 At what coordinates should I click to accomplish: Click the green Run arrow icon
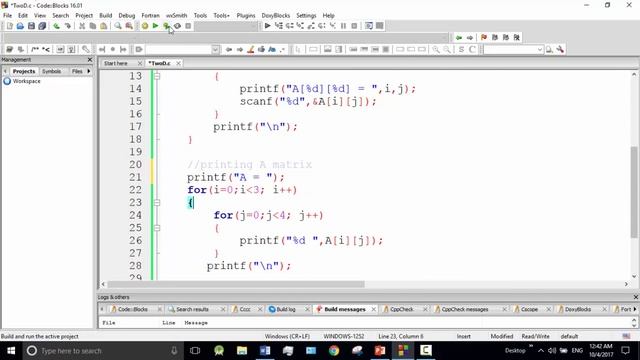[x=156, y=26]
